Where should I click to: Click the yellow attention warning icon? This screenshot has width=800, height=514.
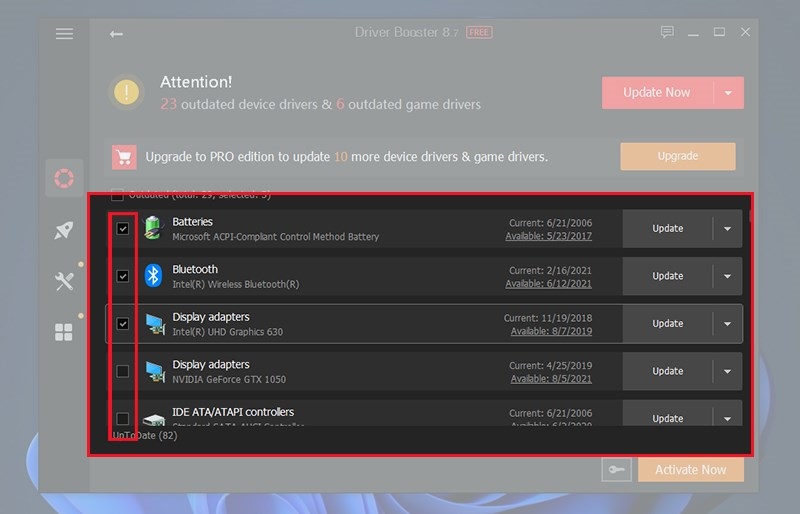126,93
